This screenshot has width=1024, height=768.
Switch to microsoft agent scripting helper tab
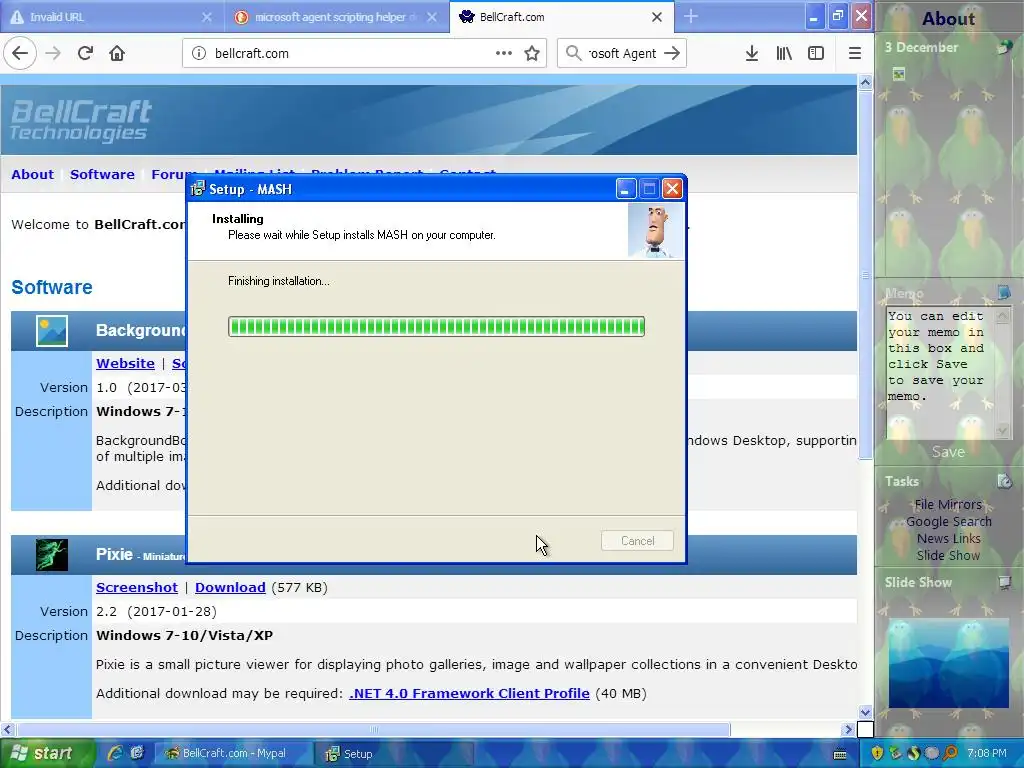click(337, 17)
